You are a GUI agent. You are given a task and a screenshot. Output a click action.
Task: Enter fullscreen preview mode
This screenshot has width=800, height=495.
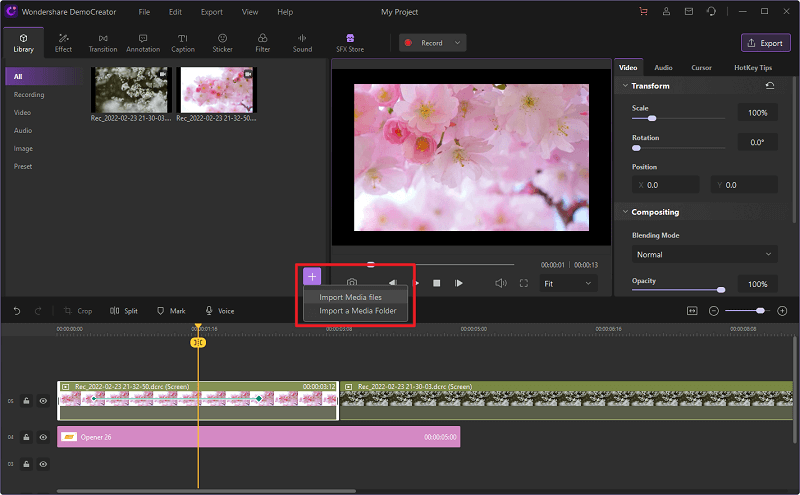(x=523, y=283)
